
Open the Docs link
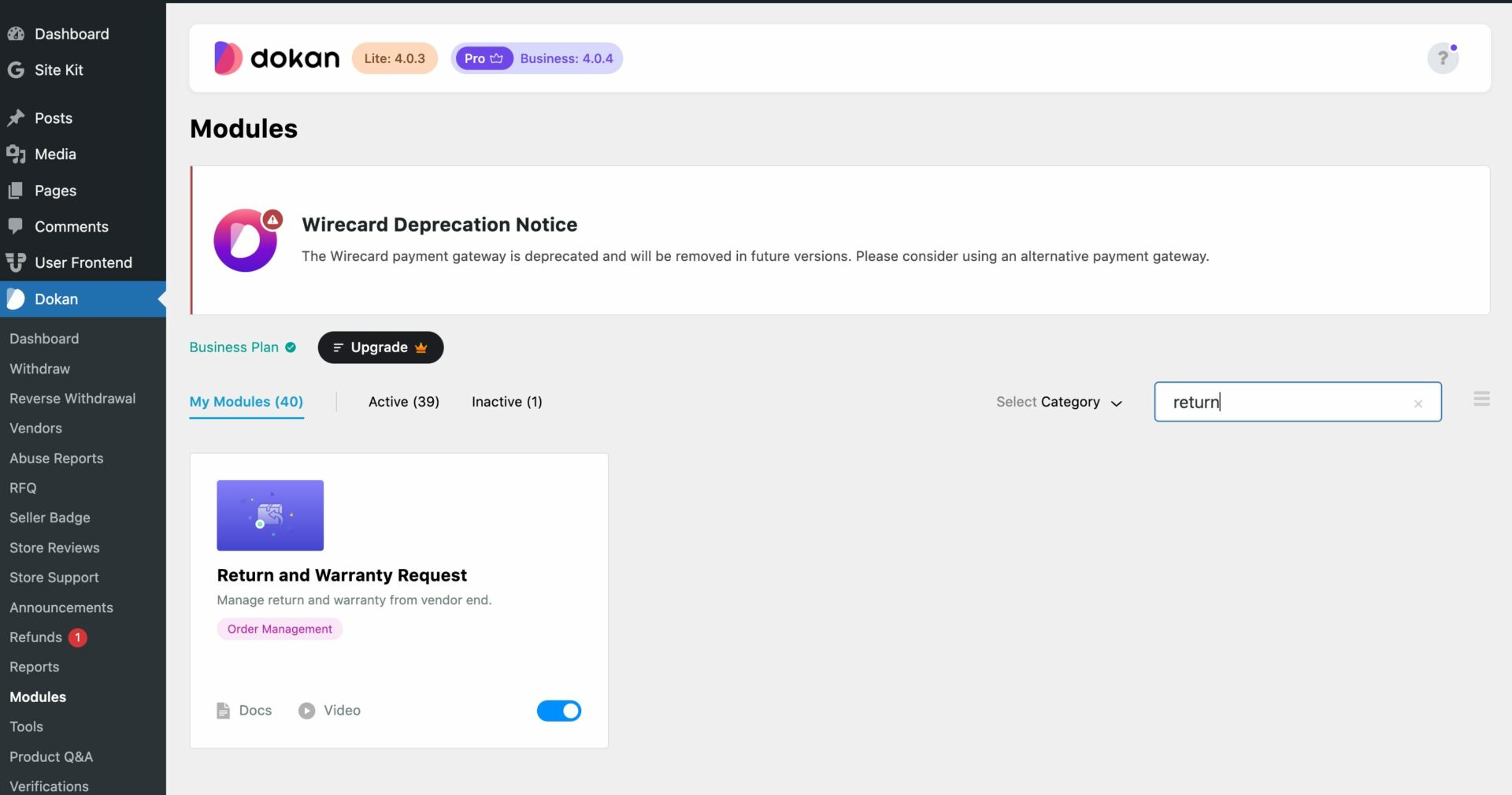(244, 711)
